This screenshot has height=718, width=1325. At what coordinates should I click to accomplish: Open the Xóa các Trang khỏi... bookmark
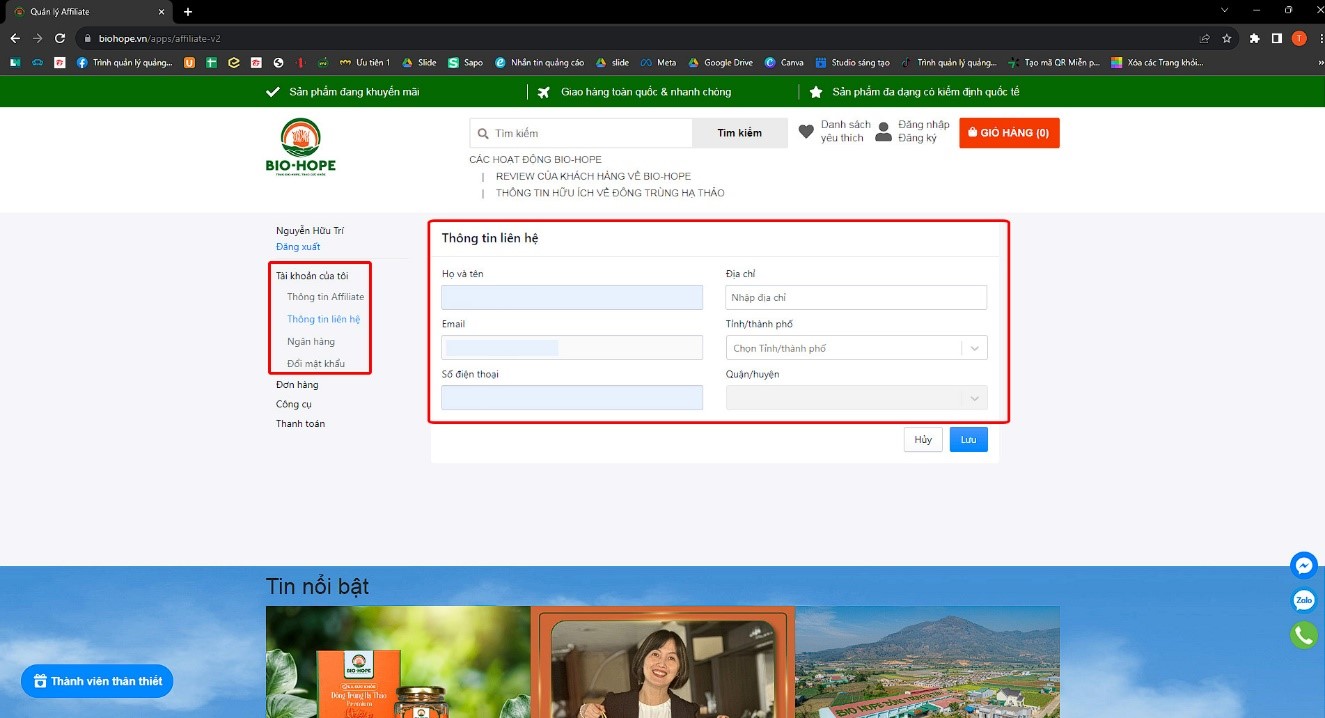(x=1158, y=62)
